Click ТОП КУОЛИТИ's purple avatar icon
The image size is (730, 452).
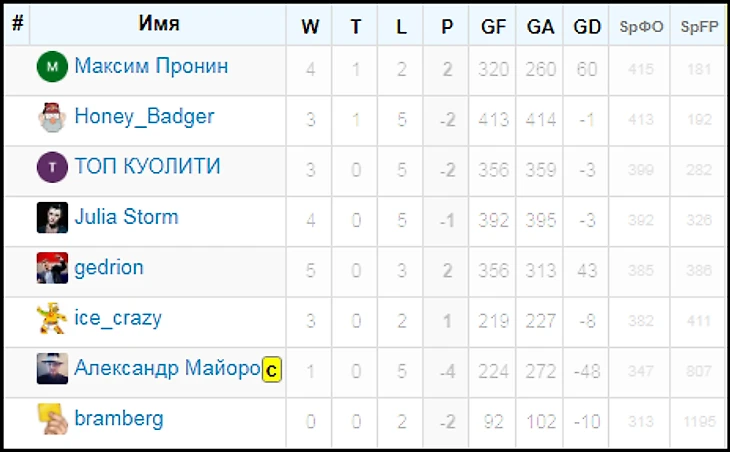pos(52,168)
